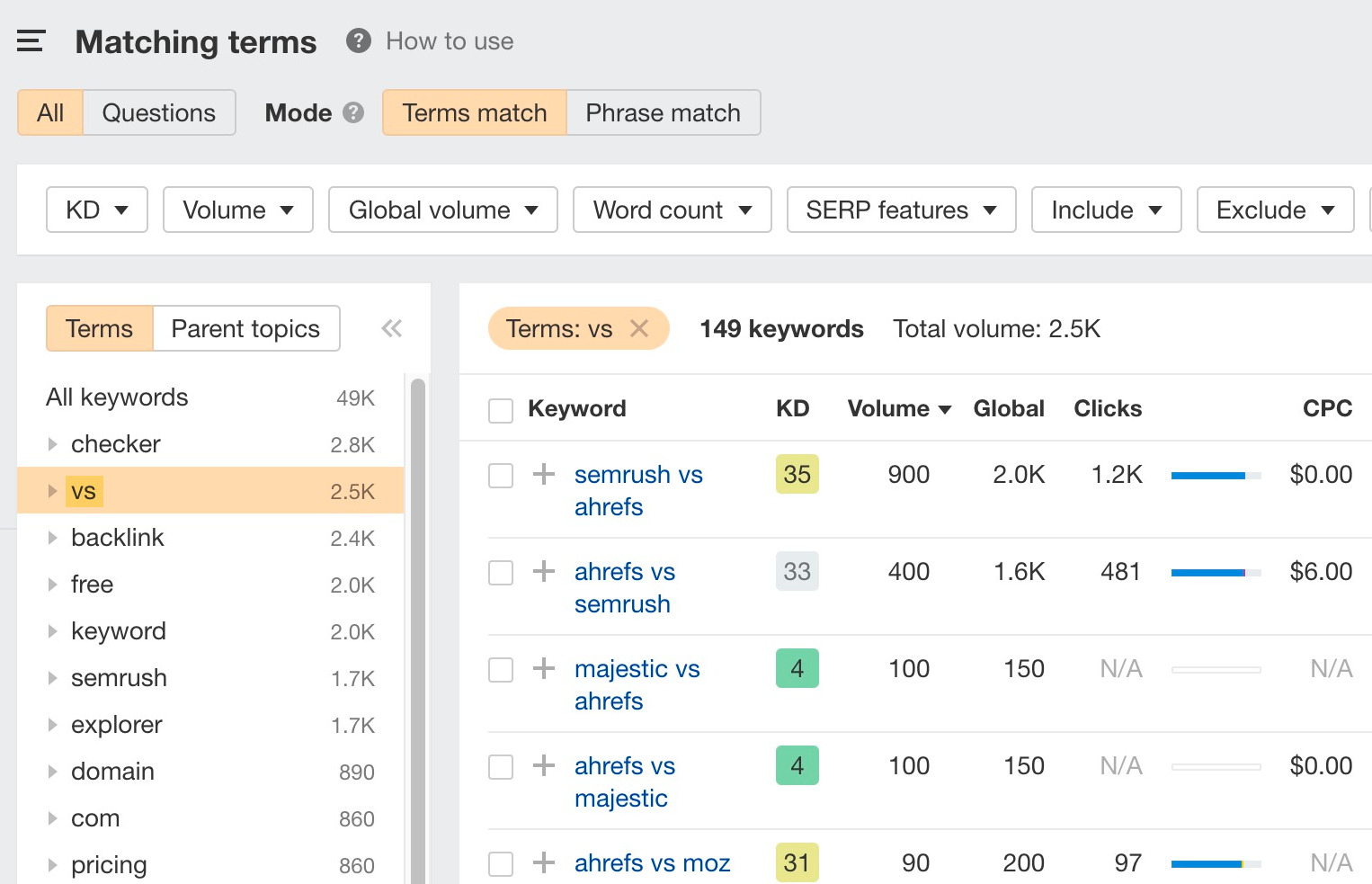Open the ahrefs vs semrush keyword
The image size is (1372, 884).
[x=624, y=587]
